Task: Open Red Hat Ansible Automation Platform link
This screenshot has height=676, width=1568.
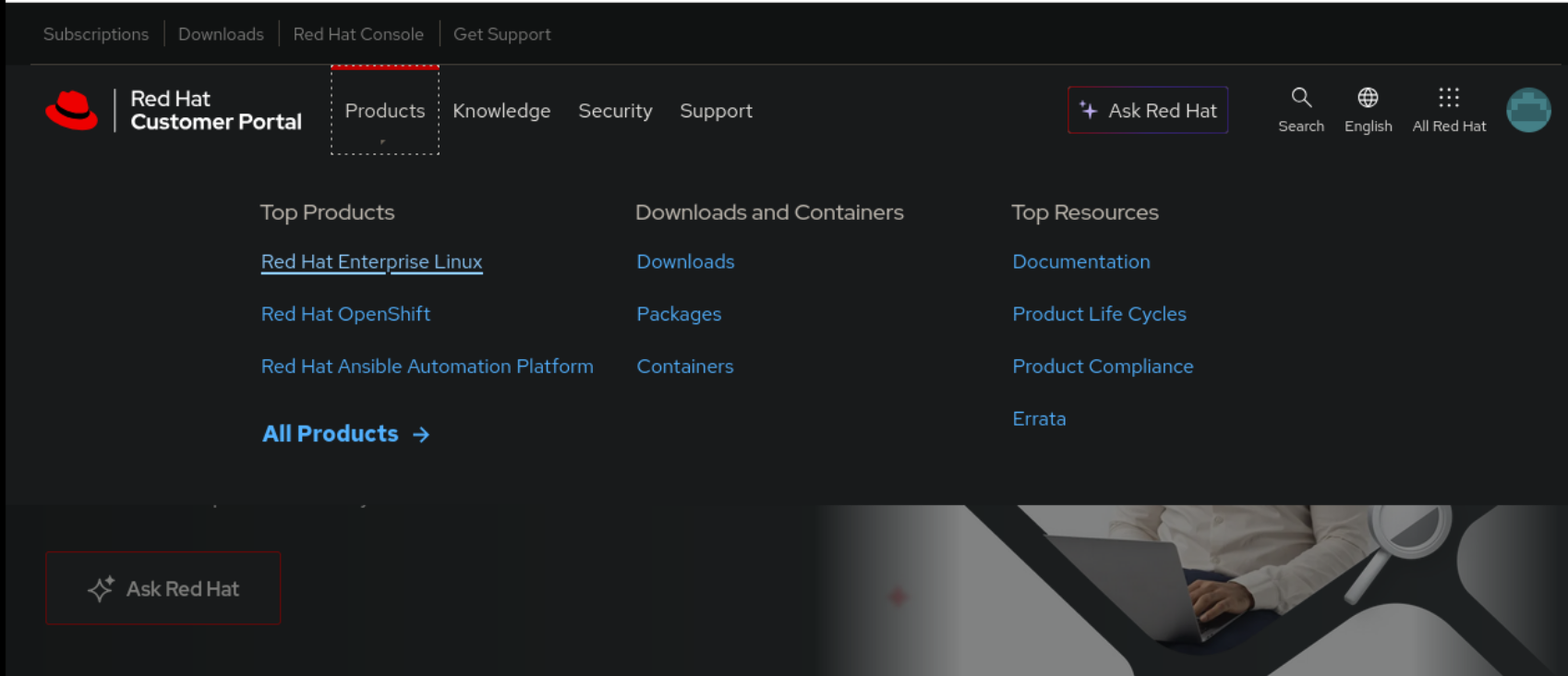Action: [x=427, y=367]
